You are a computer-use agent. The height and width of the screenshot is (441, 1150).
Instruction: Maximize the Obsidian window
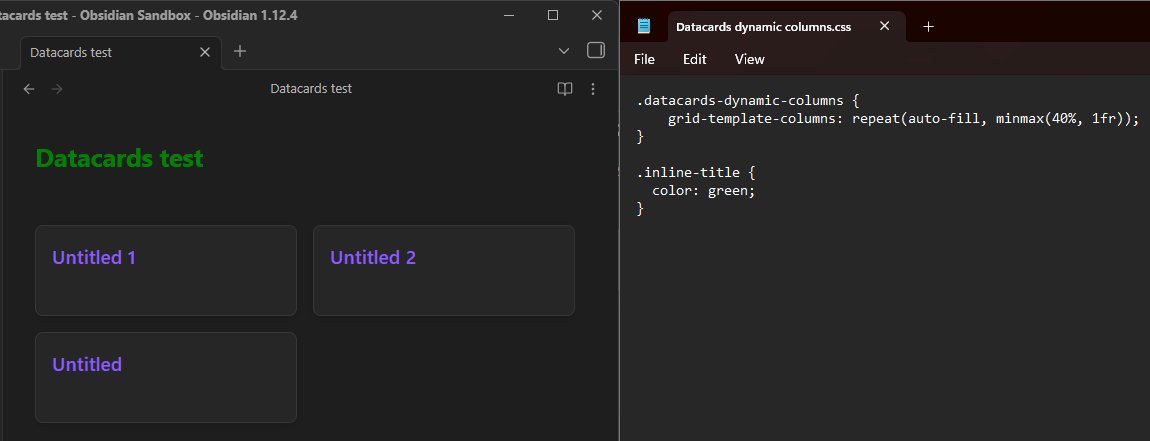click(x=553, y=15)
